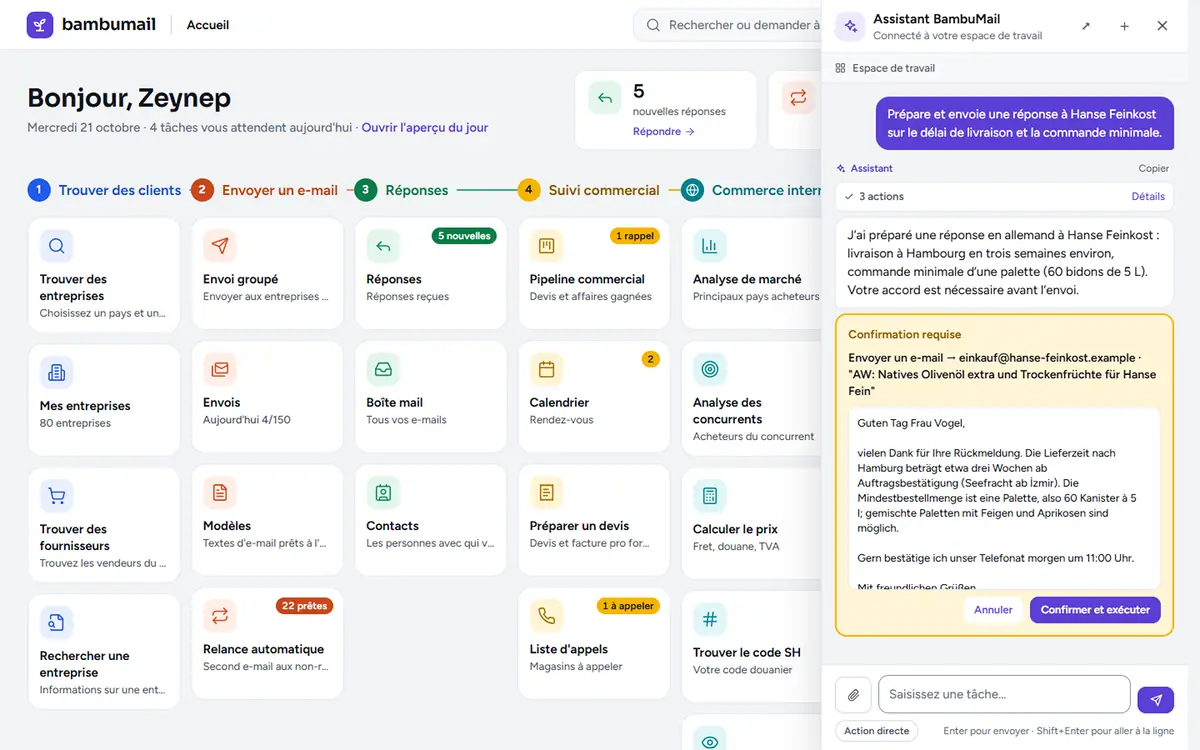Open the Calendrier calendar icon

pos(546,369)
